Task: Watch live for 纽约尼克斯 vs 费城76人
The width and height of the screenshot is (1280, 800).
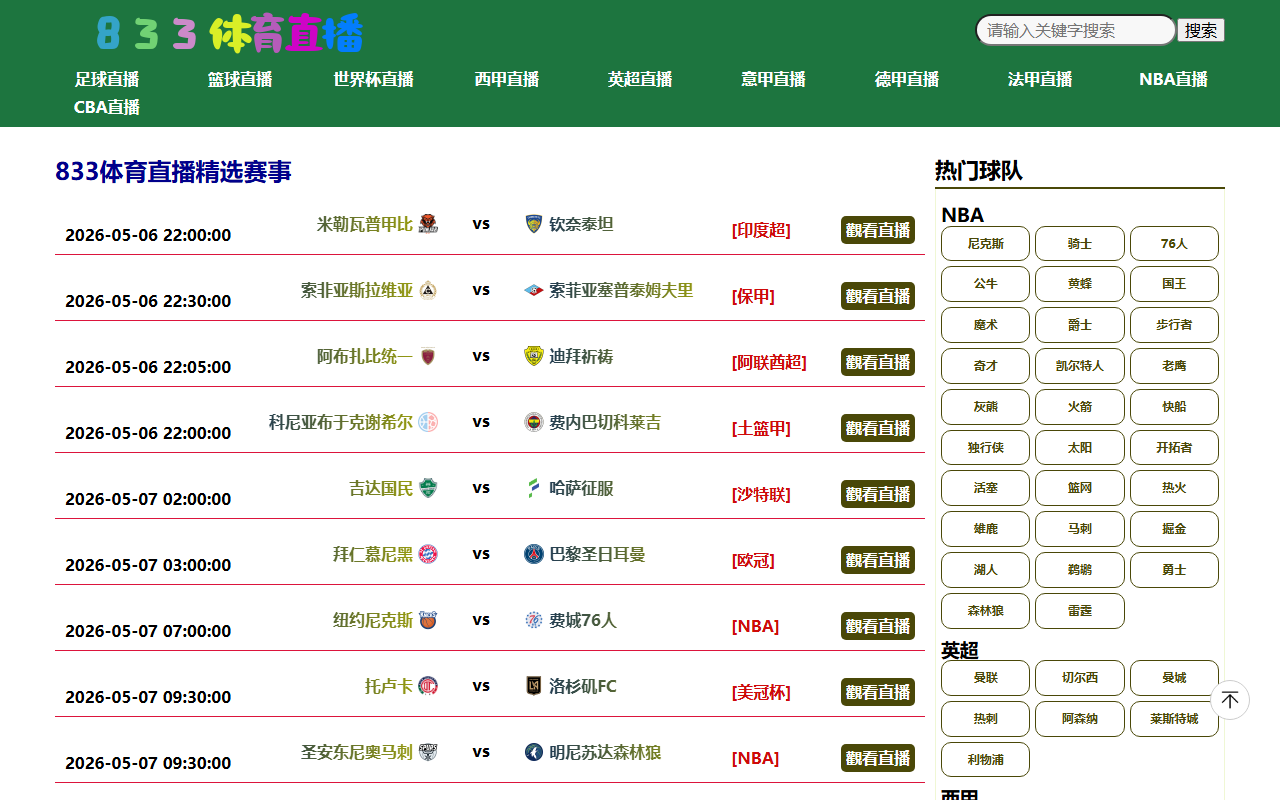Action: pos(878,626)
